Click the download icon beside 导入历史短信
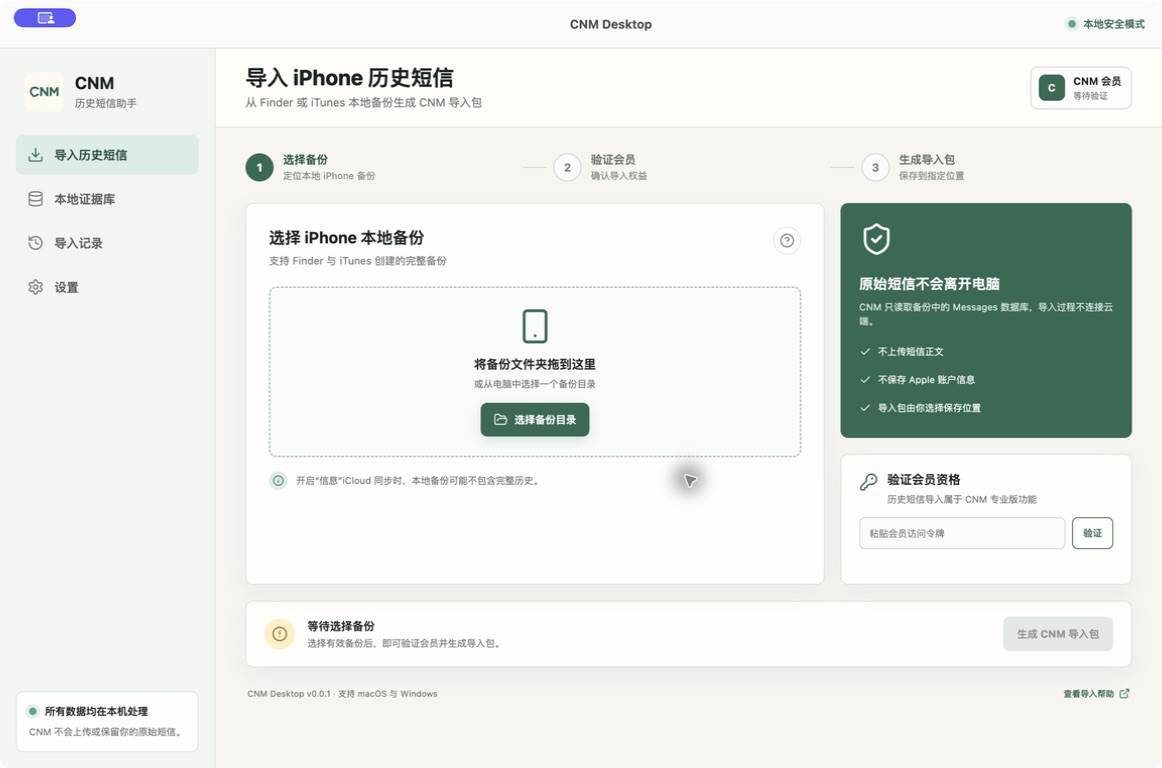 coord(35,155)
